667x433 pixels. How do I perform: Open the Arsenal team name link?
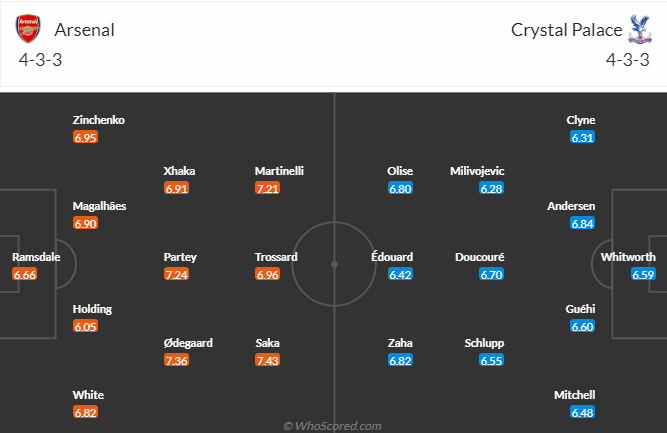point(85,30)
